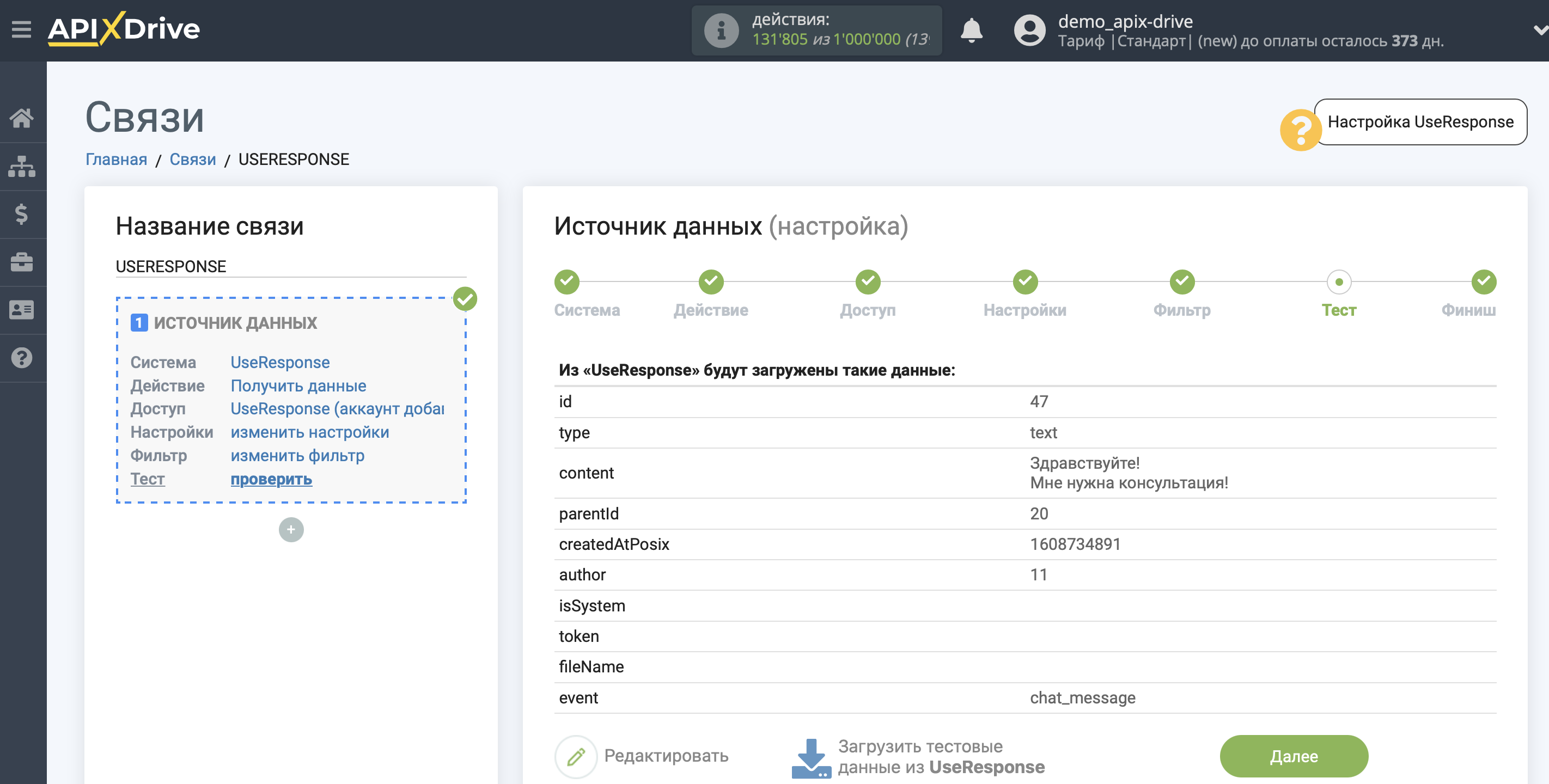Click the Далее button
The image size is (1549, 784).
coord(1294,756)
